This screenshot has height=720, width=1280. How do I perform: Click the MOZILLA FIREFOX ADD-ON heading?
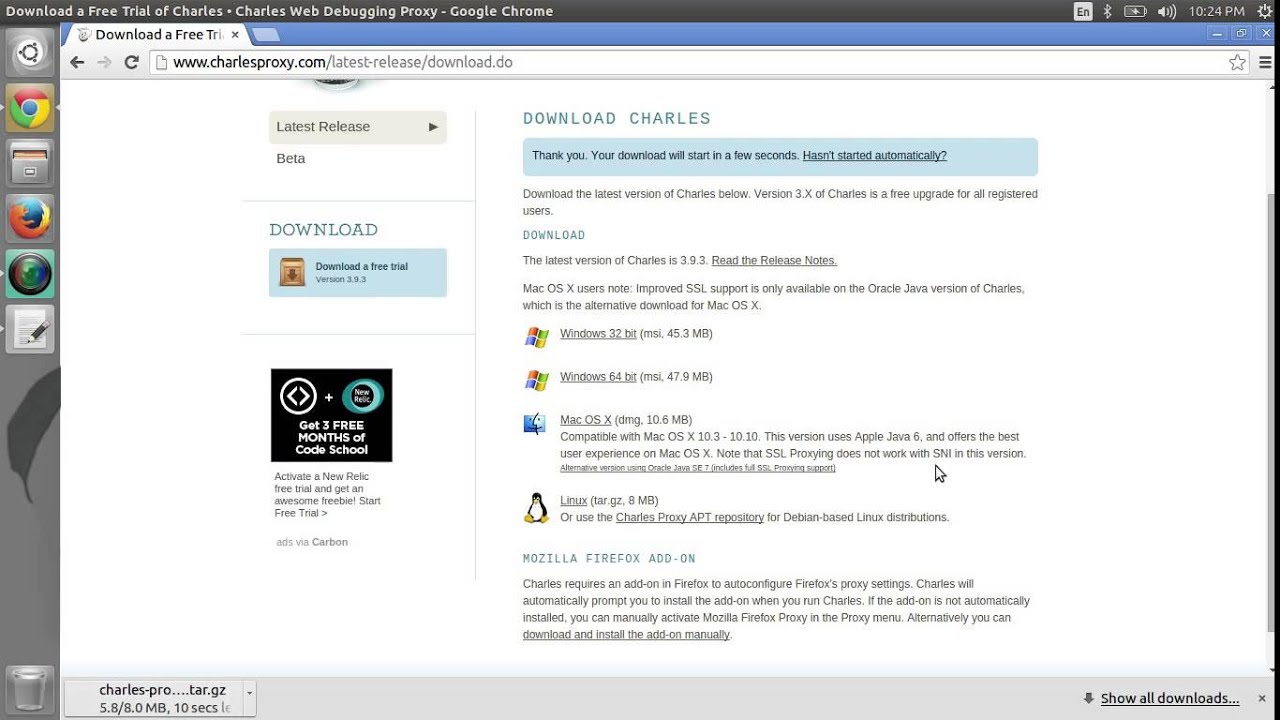pos(609,559)
